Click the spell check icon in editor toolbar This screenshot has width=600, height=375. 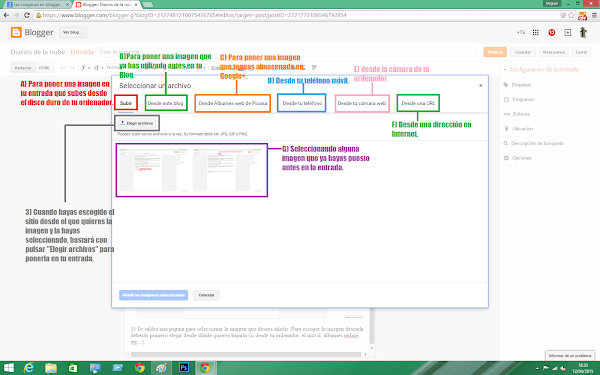314,67
